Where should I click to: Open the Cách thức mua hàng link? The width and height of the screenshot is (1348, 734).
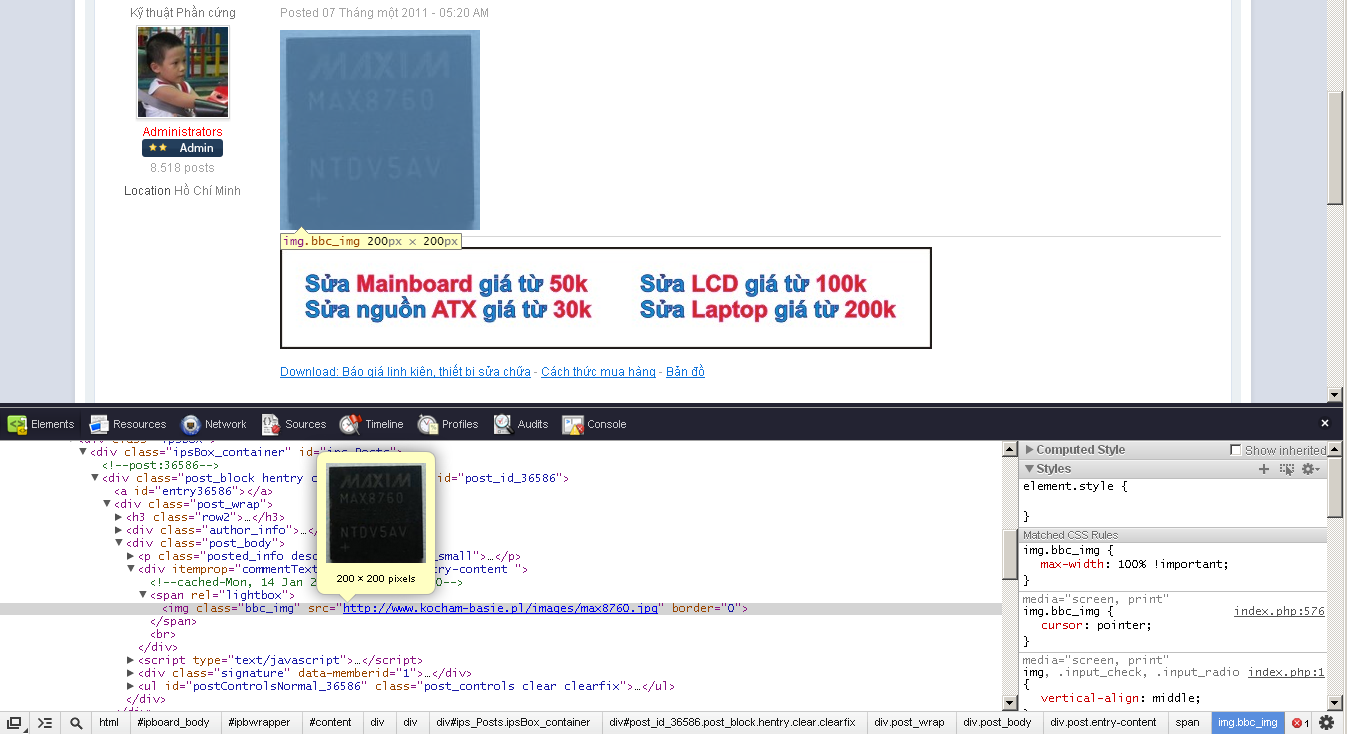pyautogui.click(x=598, y=372)
